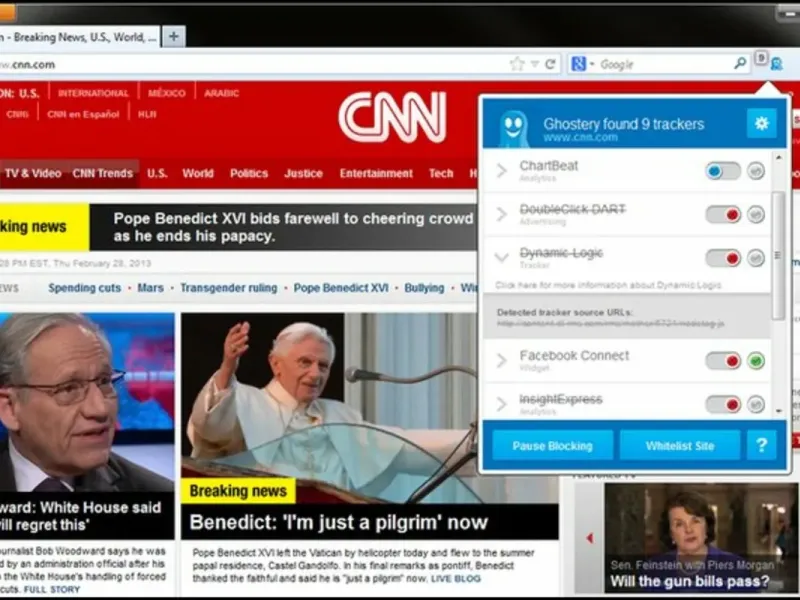The image size is (800, 600).
Task: Click Whitelist Site button
Action: [680, 445]
